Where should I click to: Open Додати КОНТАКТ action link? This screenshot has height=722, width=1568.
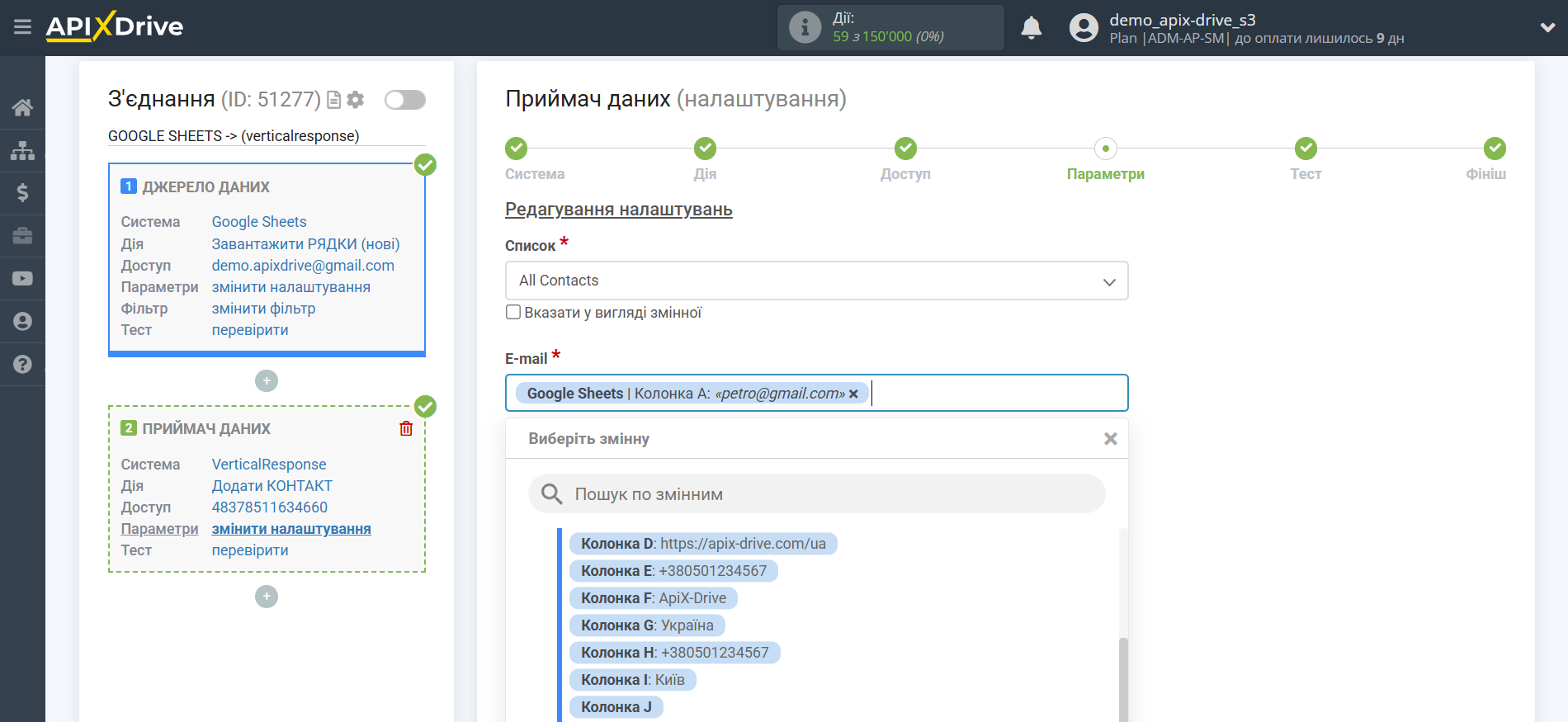coord(272,486)
